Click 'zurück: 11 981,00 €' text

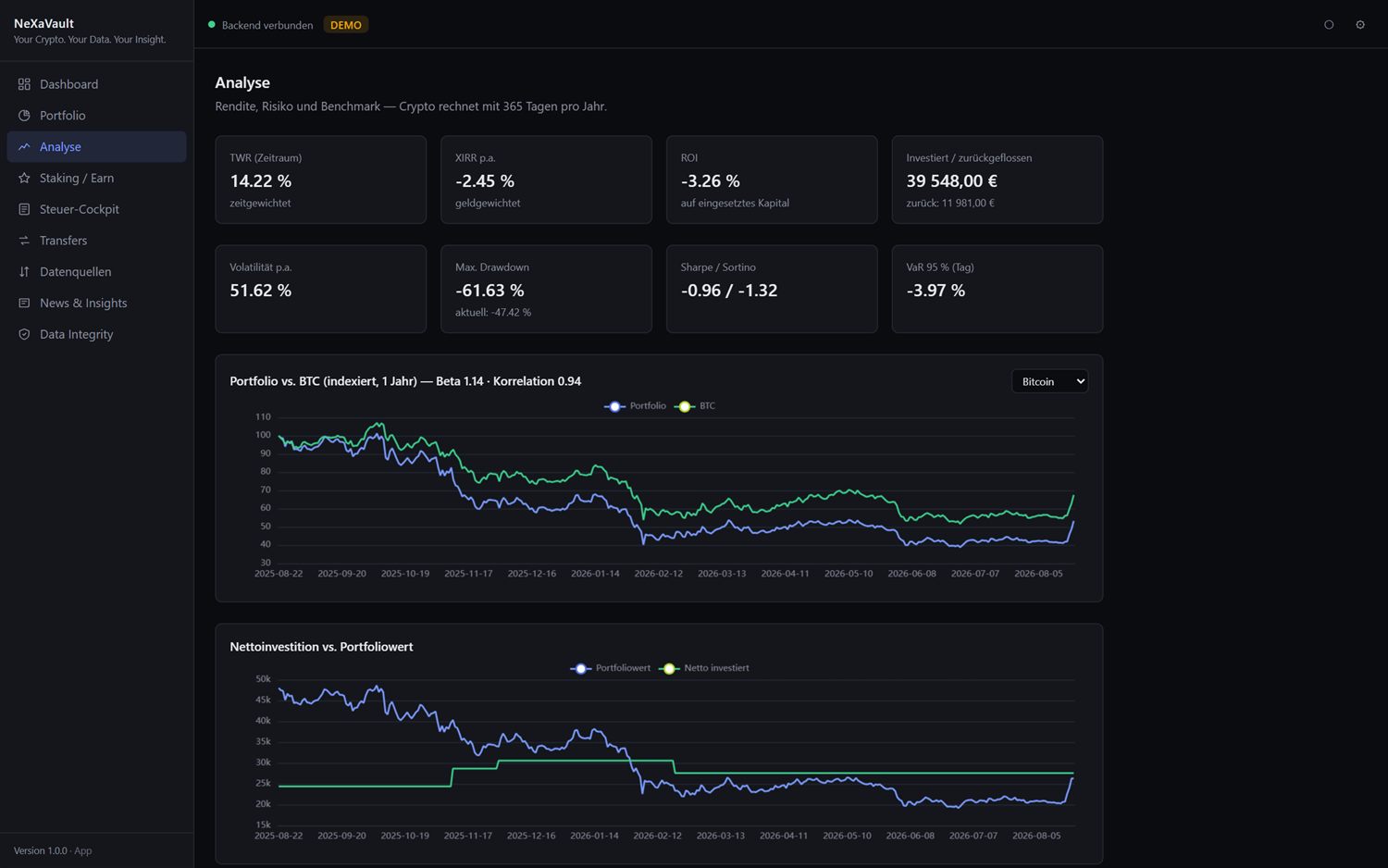[x=950, y=203]
